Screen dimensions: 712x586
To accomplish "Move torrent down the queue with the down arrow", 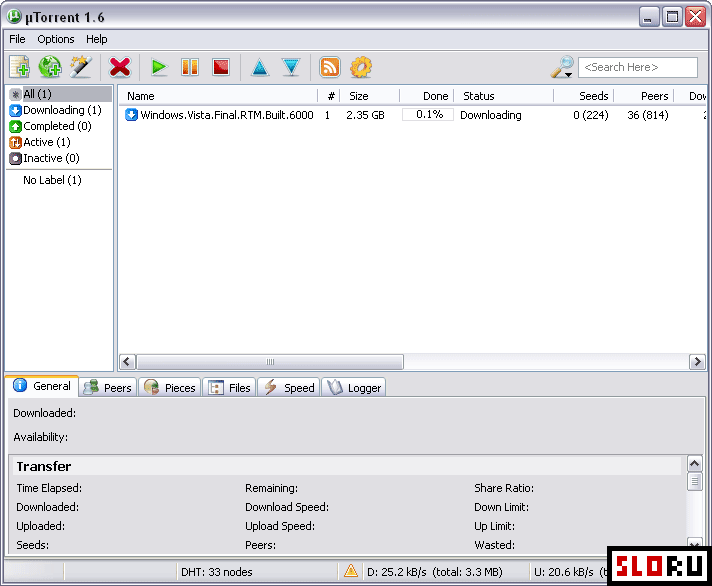I will [x=291, y=67].
